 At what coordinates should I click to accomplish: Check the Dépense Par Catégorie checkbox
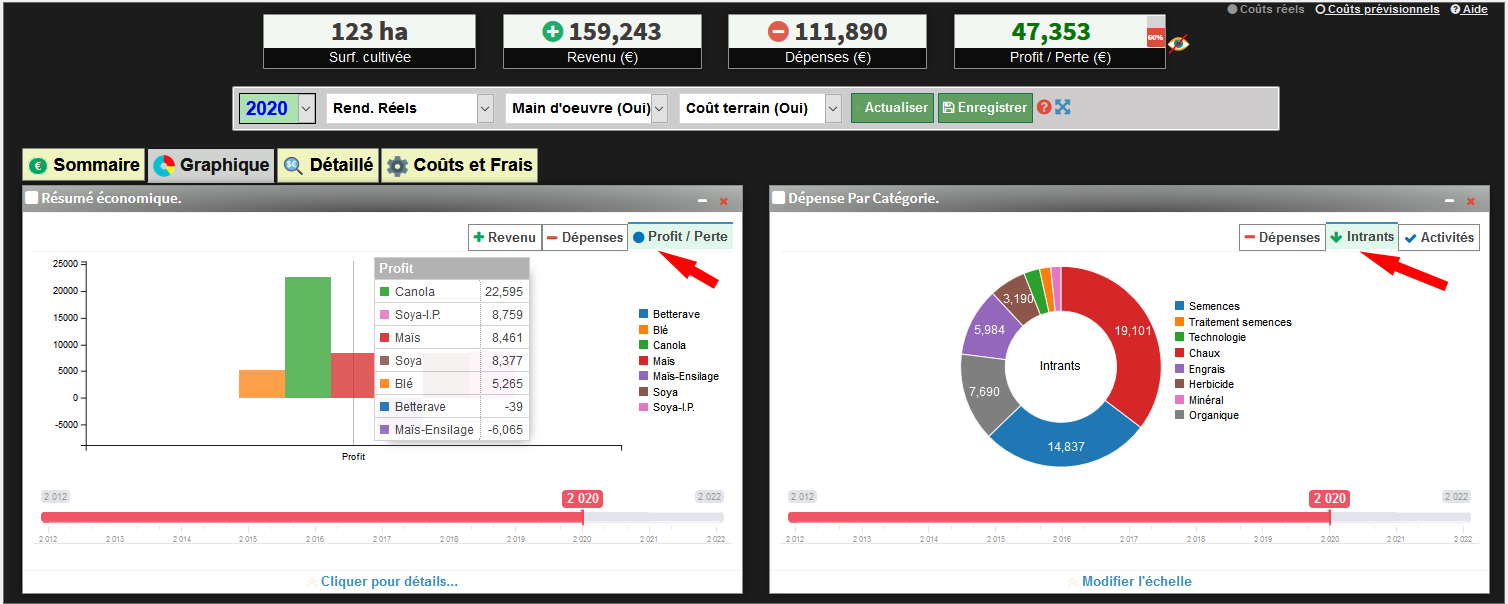click(779, 198)
